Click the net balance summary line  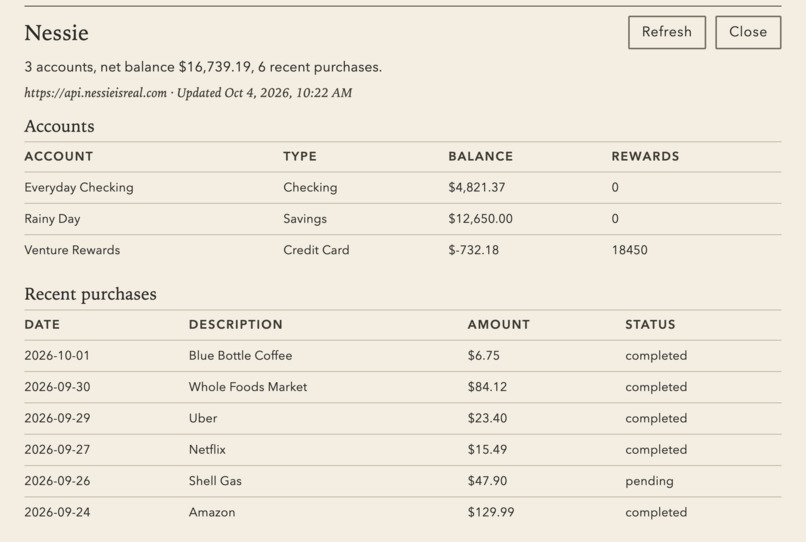[x=203, y=67]
